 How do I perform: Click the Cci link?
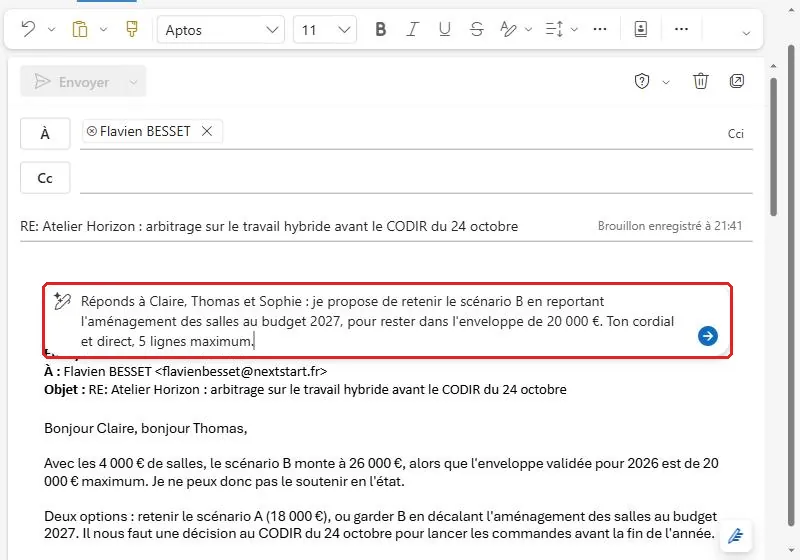[735, 134]
